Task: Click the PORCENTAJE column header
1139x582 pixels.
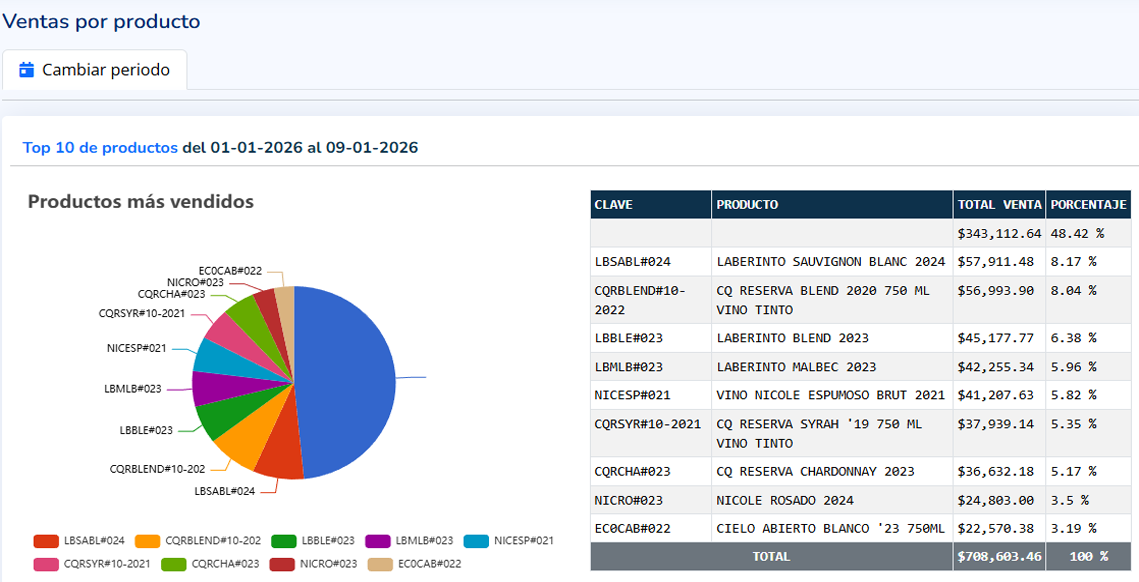Action: (x=1088, y=204)
